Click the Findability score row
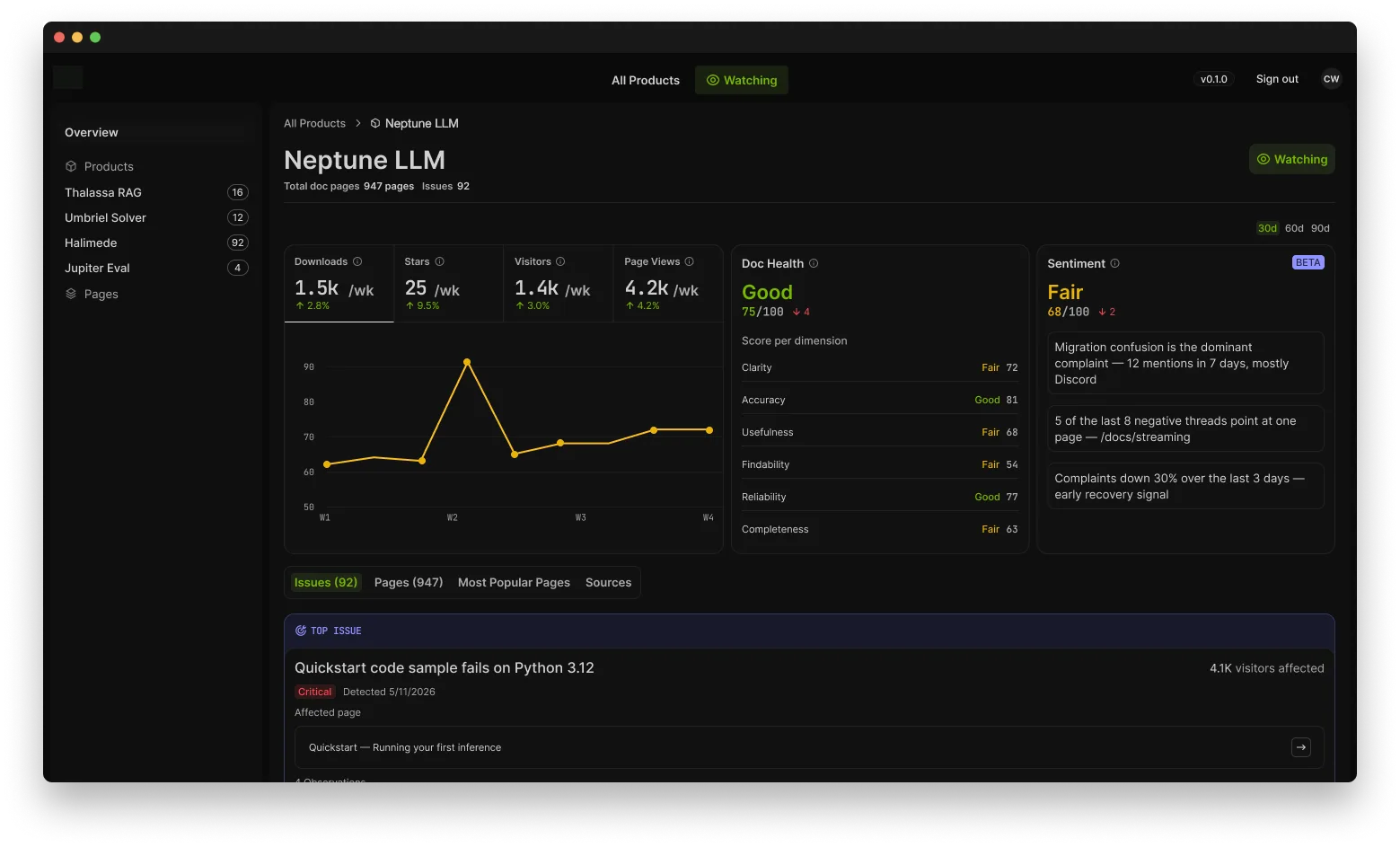The height and width of the screenshot is (847, 1400). click(879, 464)
